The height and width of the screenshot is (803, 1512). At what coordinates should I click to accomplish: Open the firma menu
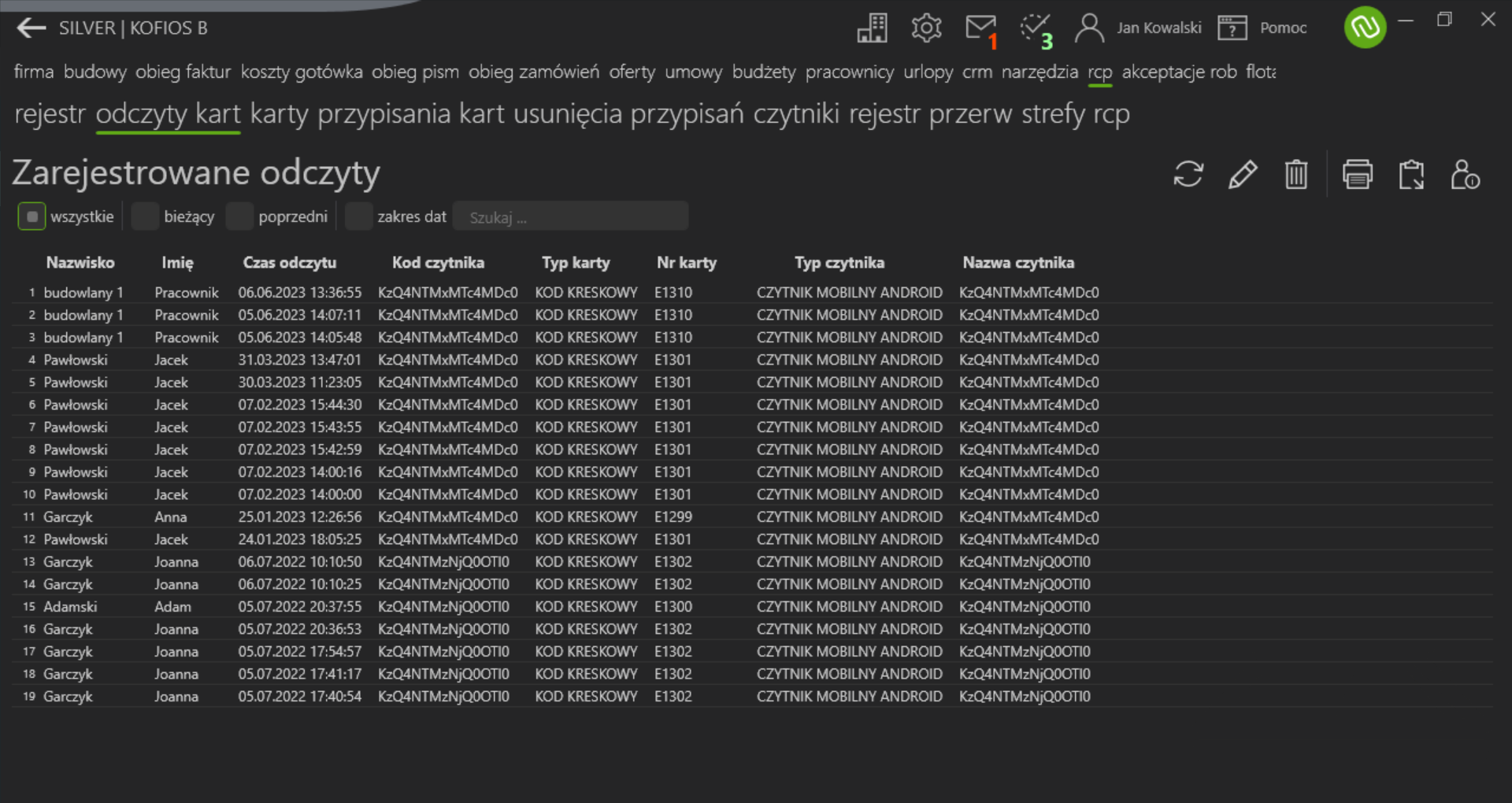pos(34,72)
